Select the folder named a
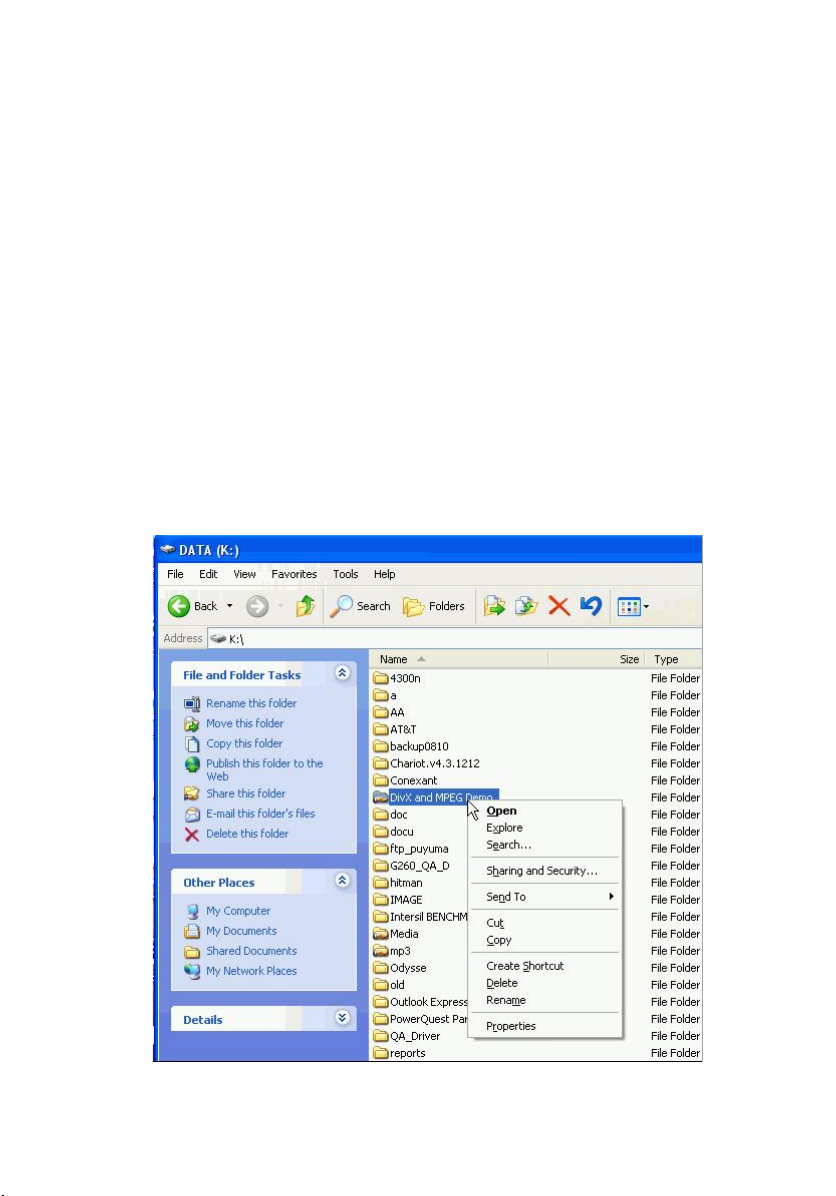The width and height of the screenshot is (836, 1196). tap(385, 695)
